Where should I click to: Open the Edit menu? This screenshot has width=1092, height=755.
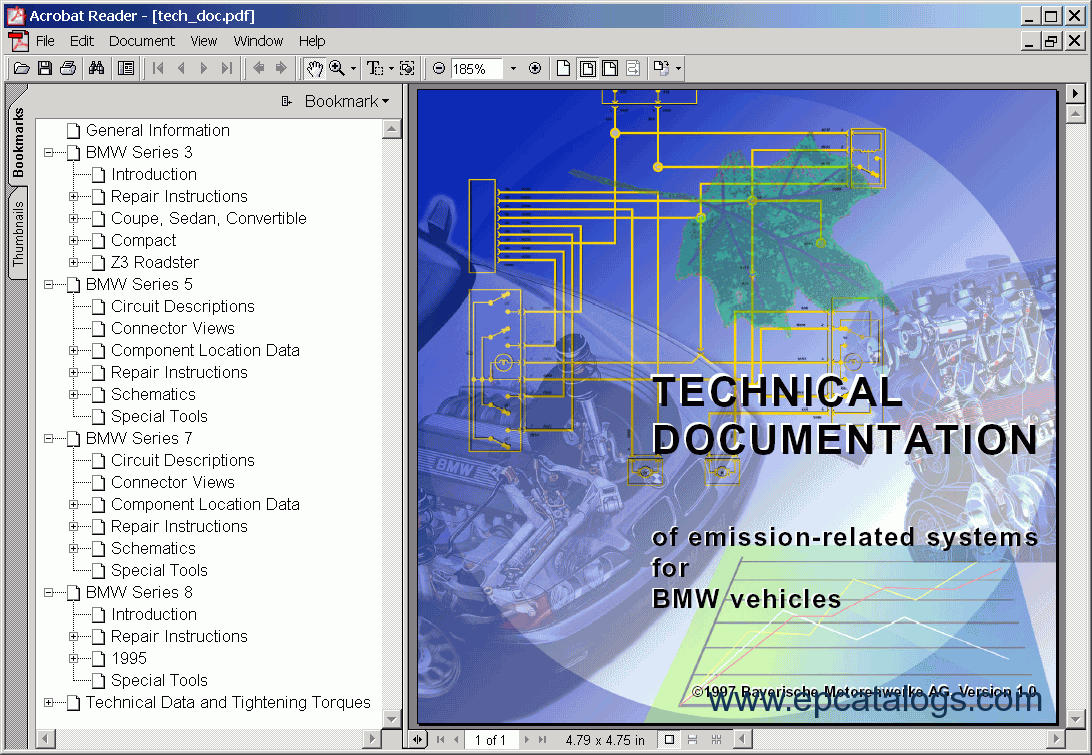point(81,41)
